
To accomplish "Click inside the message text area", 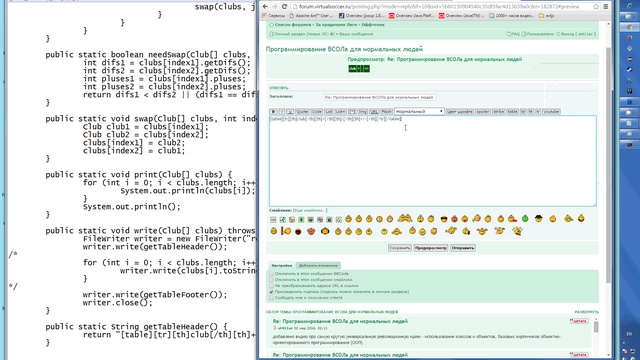I will 432,161.
